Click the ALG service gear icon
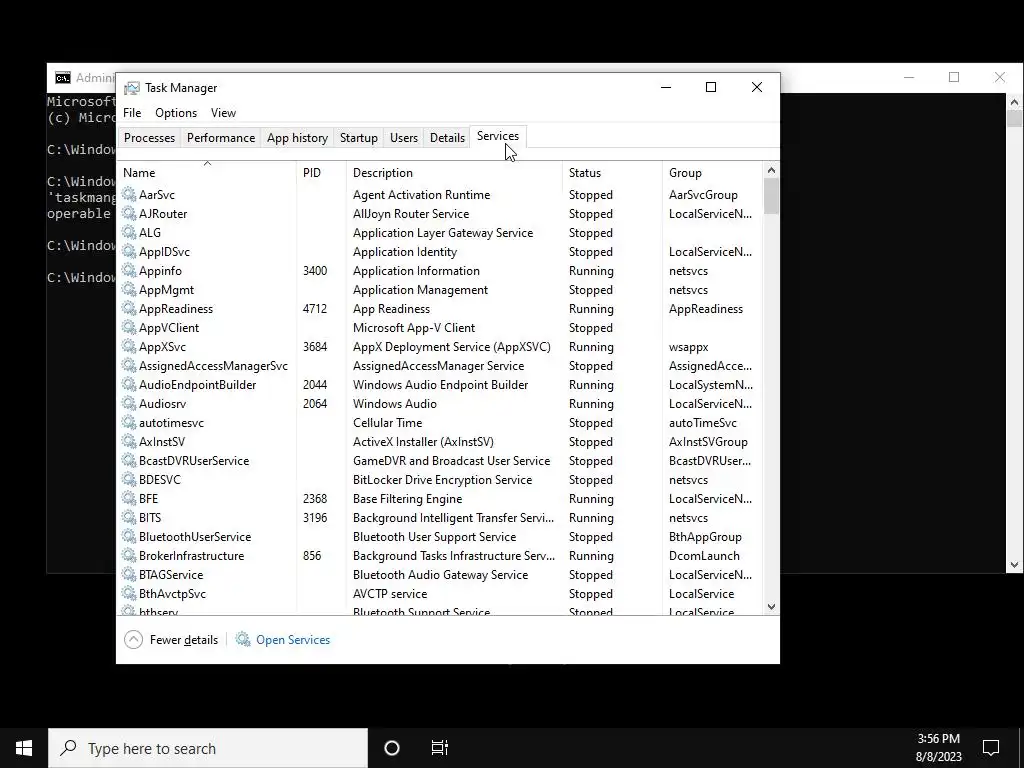This screenshot has height=768, width=1024. [129, 232]
